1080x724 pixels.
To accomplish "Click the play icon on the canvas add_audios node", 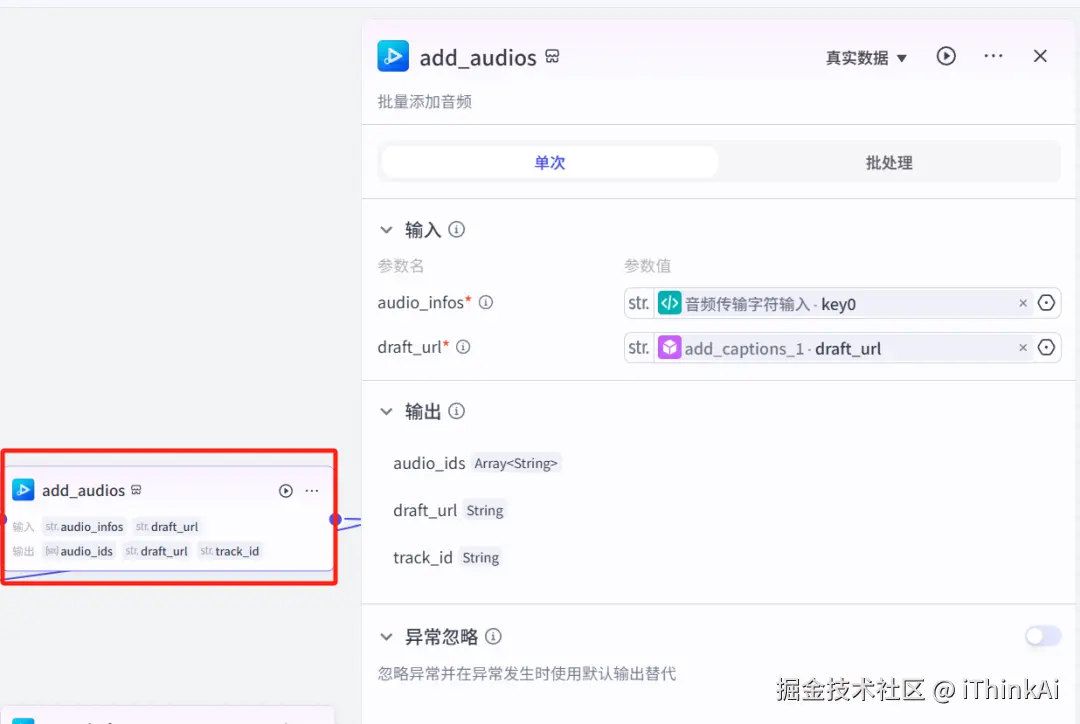I will [285, 490].
